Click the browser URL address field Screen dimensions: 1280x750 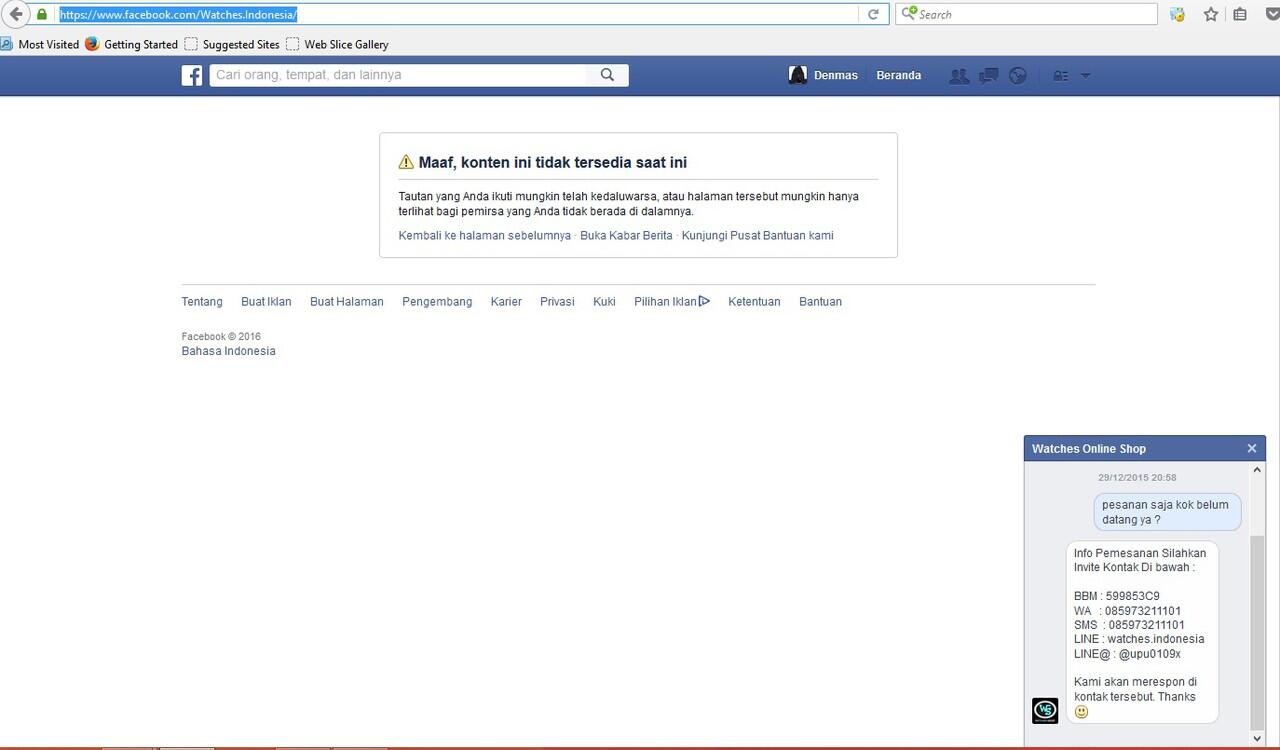point(457,14)
